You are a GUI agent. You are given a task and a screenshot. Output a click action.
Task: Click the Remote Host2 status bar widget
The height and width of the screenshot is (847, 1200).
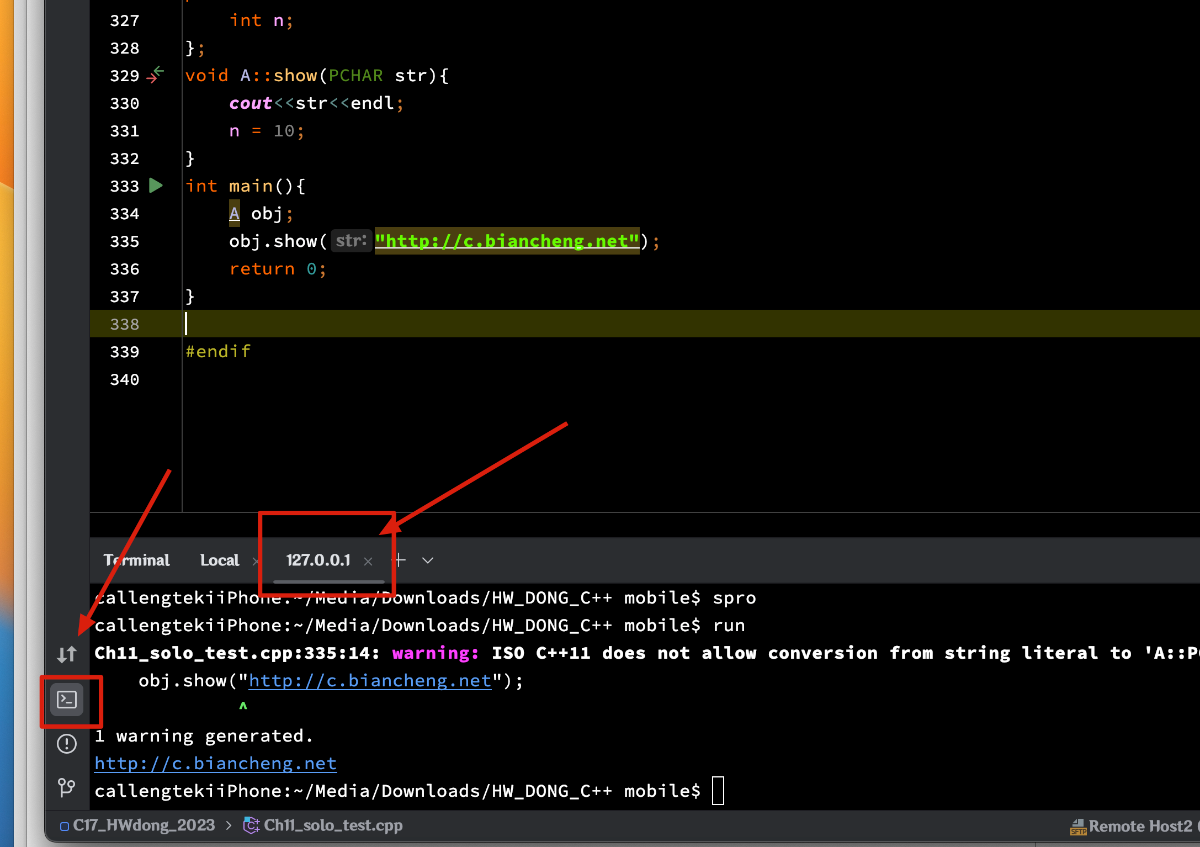click(x=1141, y=827)
